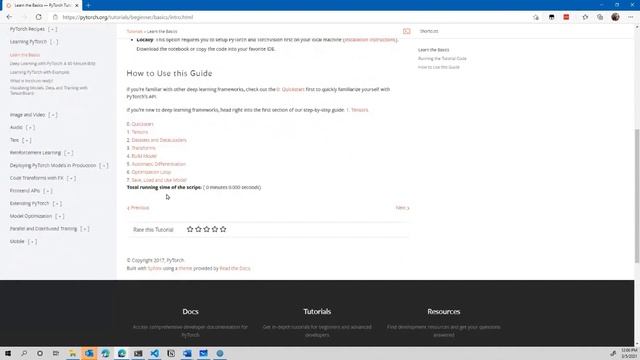
Task: Expand Frontend APIs section
Action: pyautogui.click(x=48, y=191)
